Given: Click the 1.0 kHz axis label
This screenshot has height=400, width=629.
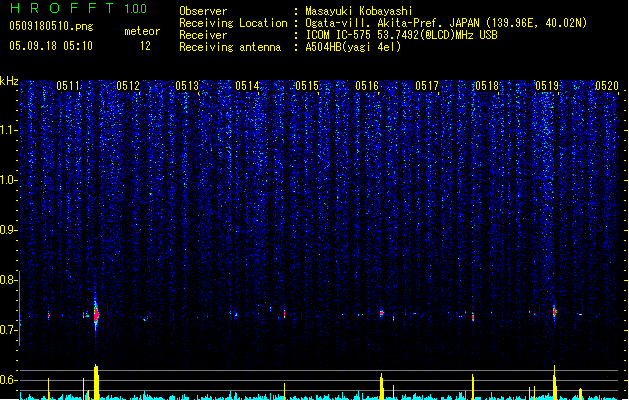Looking at the screenshot, I should pos(8,180).
